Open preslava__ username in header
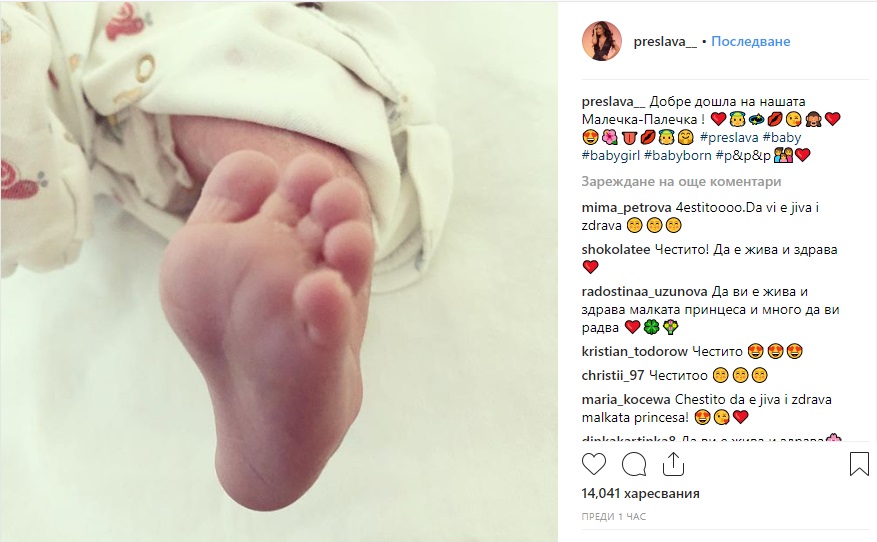The image size is (877, 542). tap(665, 41)
